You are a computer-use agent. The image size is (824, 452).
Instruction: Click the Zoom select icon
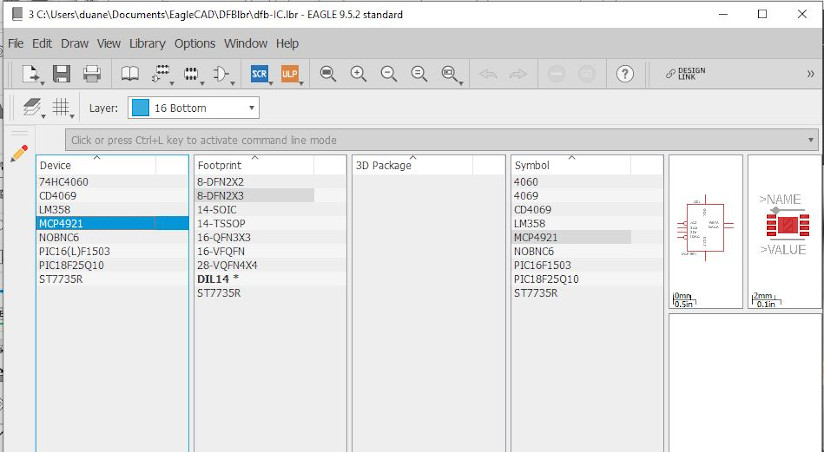pyautogui.click(x=450, y=74)
